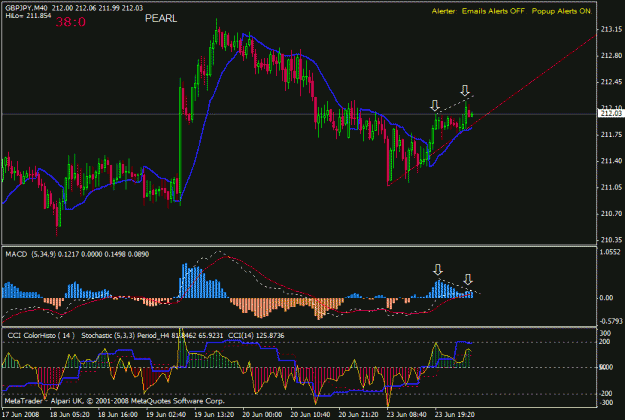Click the 19 Jun 13:20 time axis label
This screenshot has width=625, height=420.
(214, 414)
